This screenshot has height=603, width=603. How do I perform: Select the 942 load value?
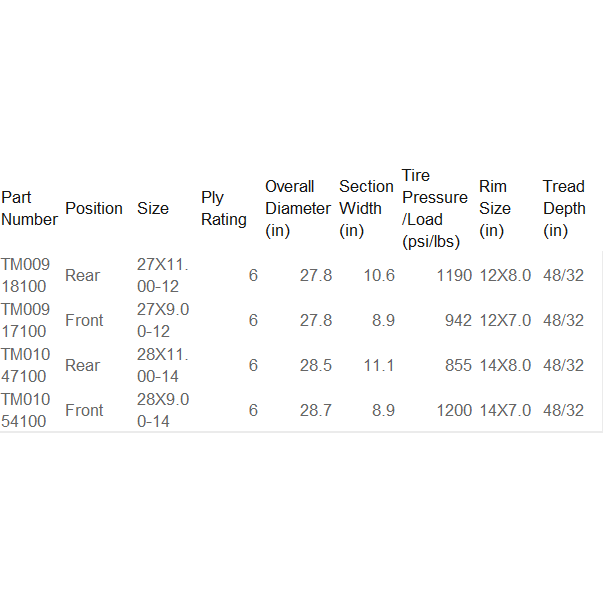pos(458,320)
